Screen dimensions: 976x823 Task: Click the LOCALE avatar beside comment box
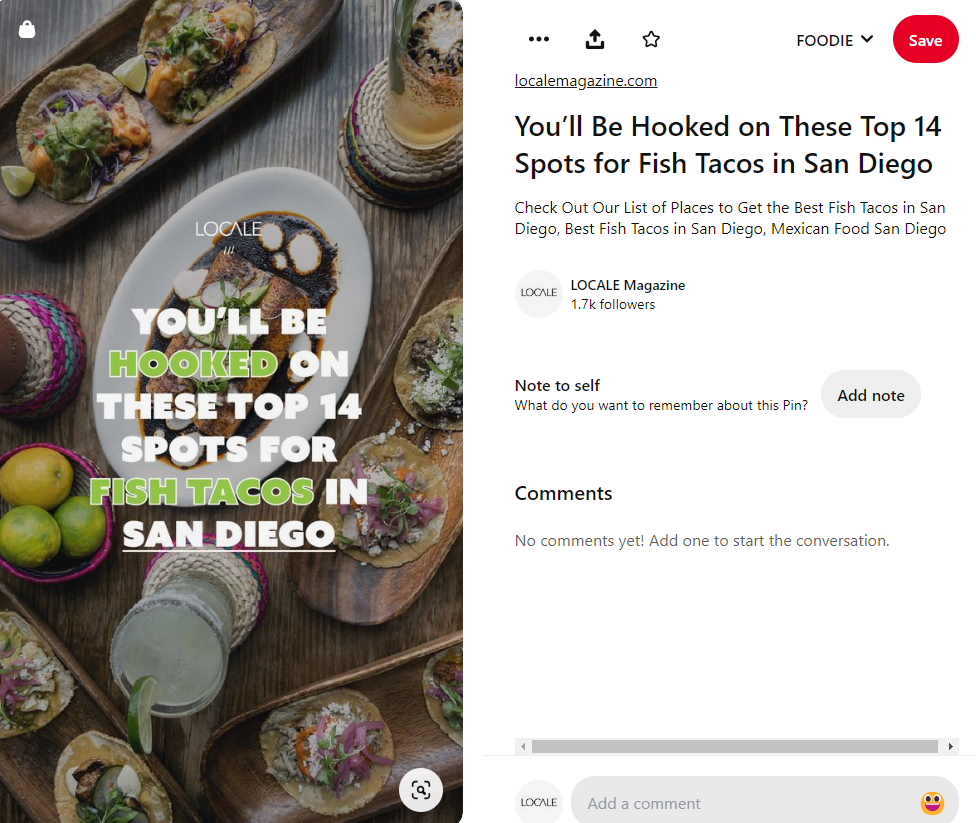(x=538, y=802)
